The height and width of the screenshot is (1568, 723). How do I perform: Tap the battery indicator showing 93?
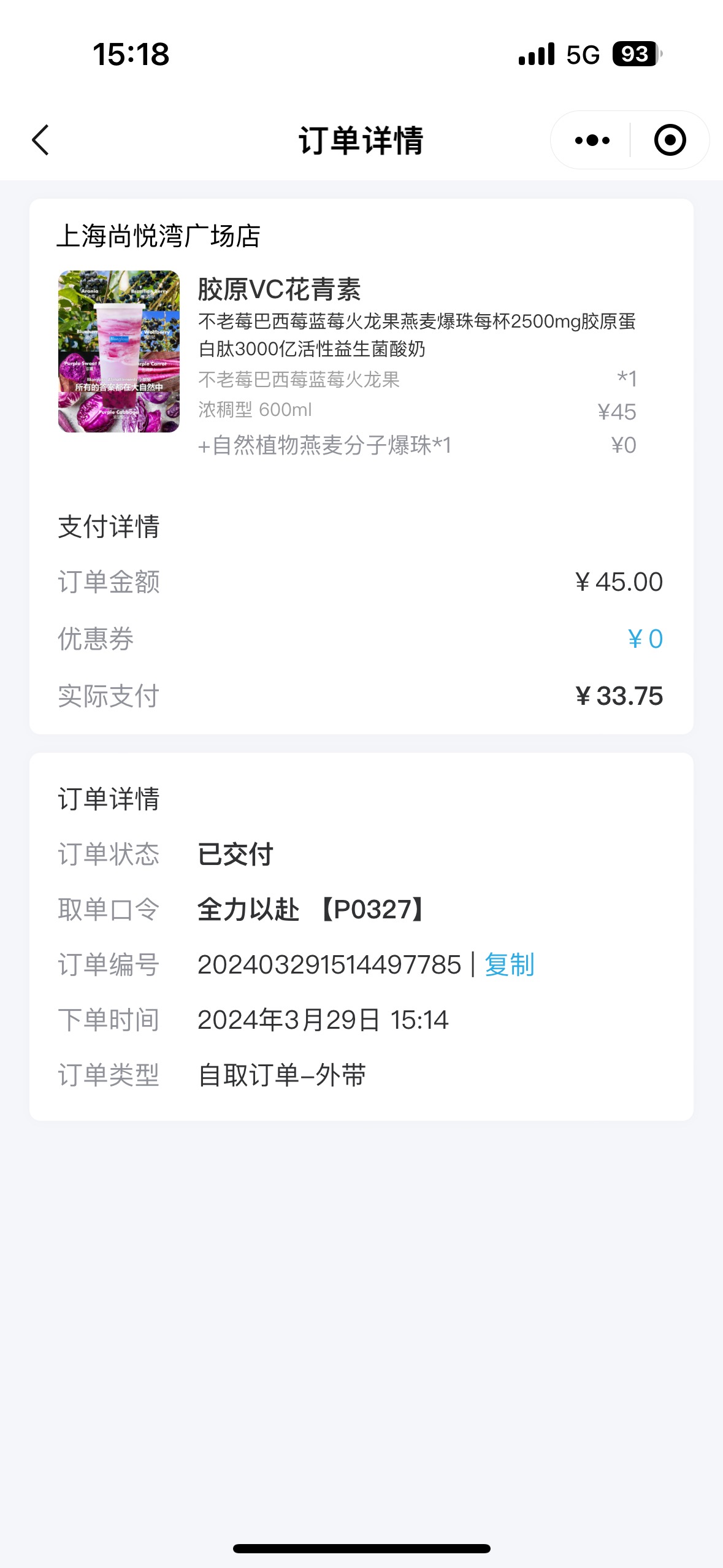pyautogui.click(x=637, y=54)
